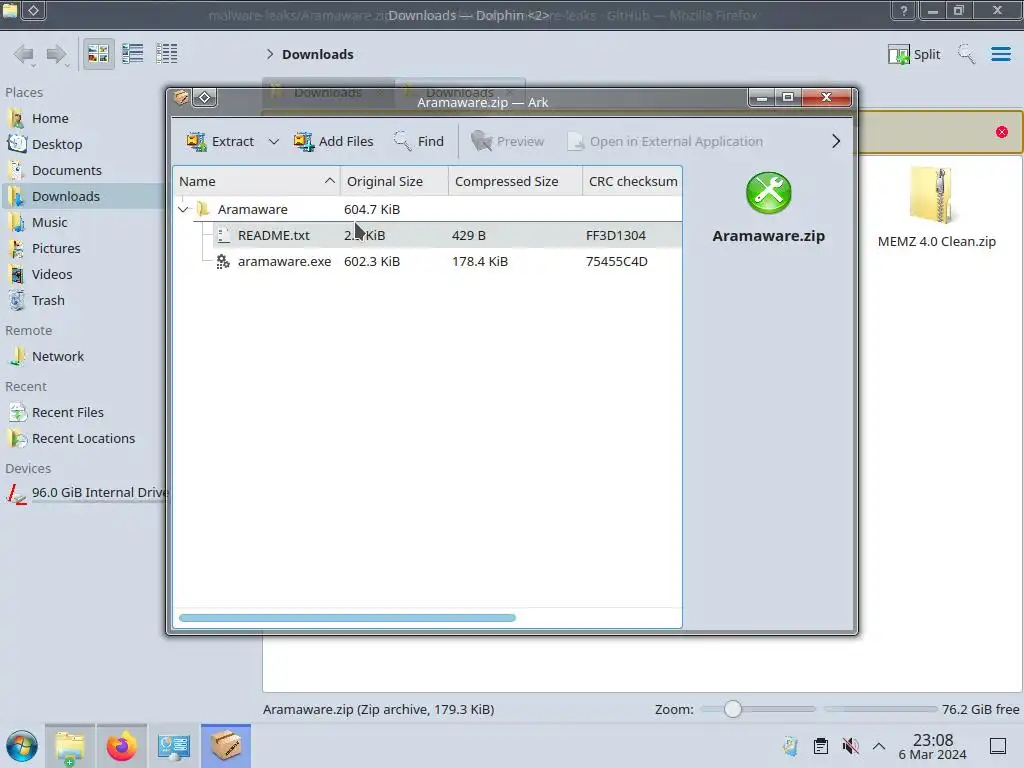
Task: Open the Start menu button
Action: click(x=22, y=746)
